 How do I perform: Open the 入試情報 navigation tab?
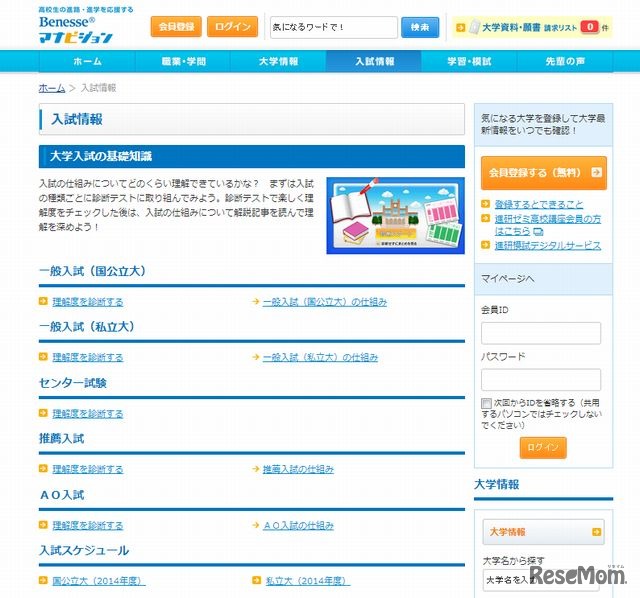(x=374, y=61)
